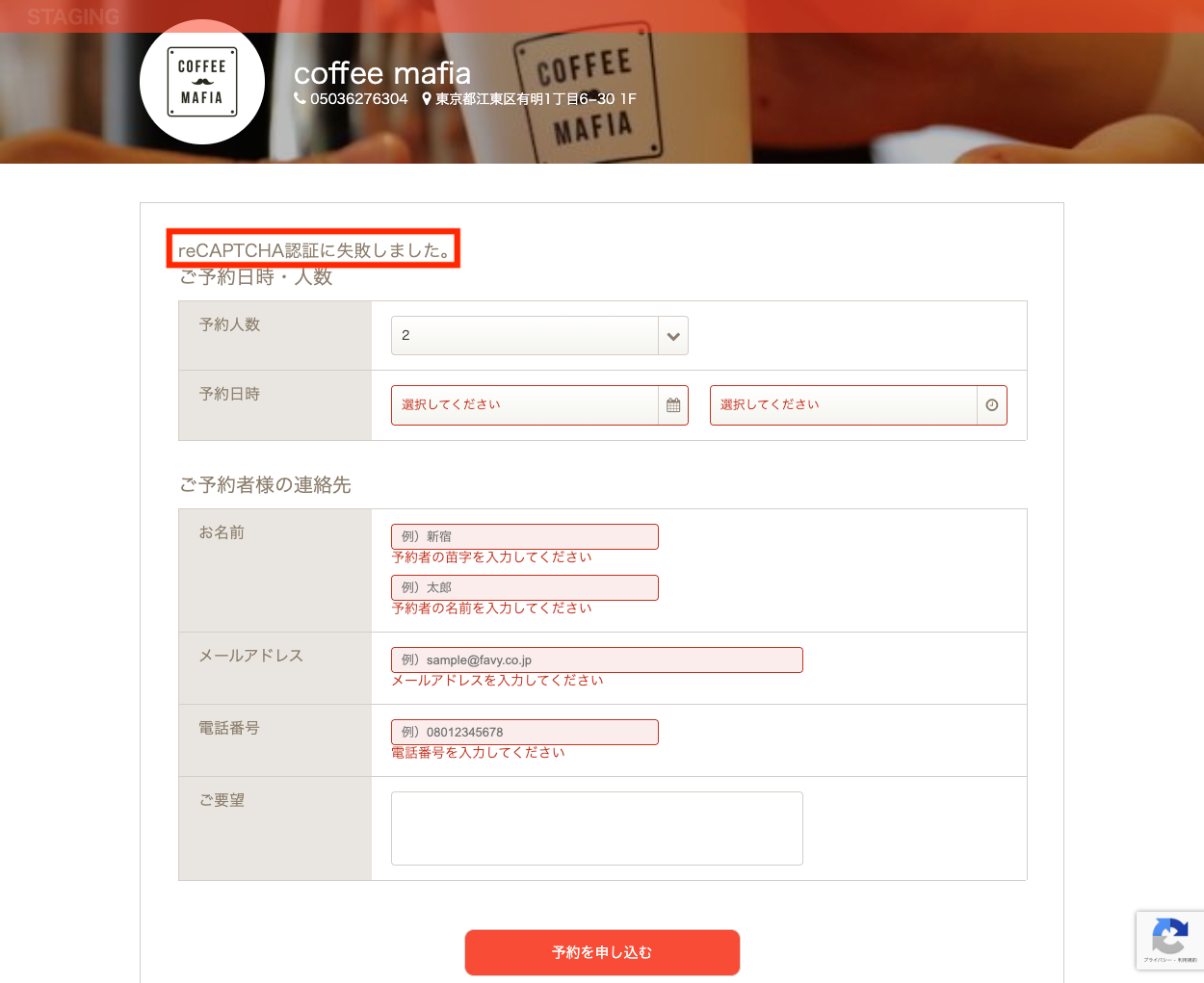Click the shop address text
This screenshot has height=983, width=1204.
click(536, 98)
